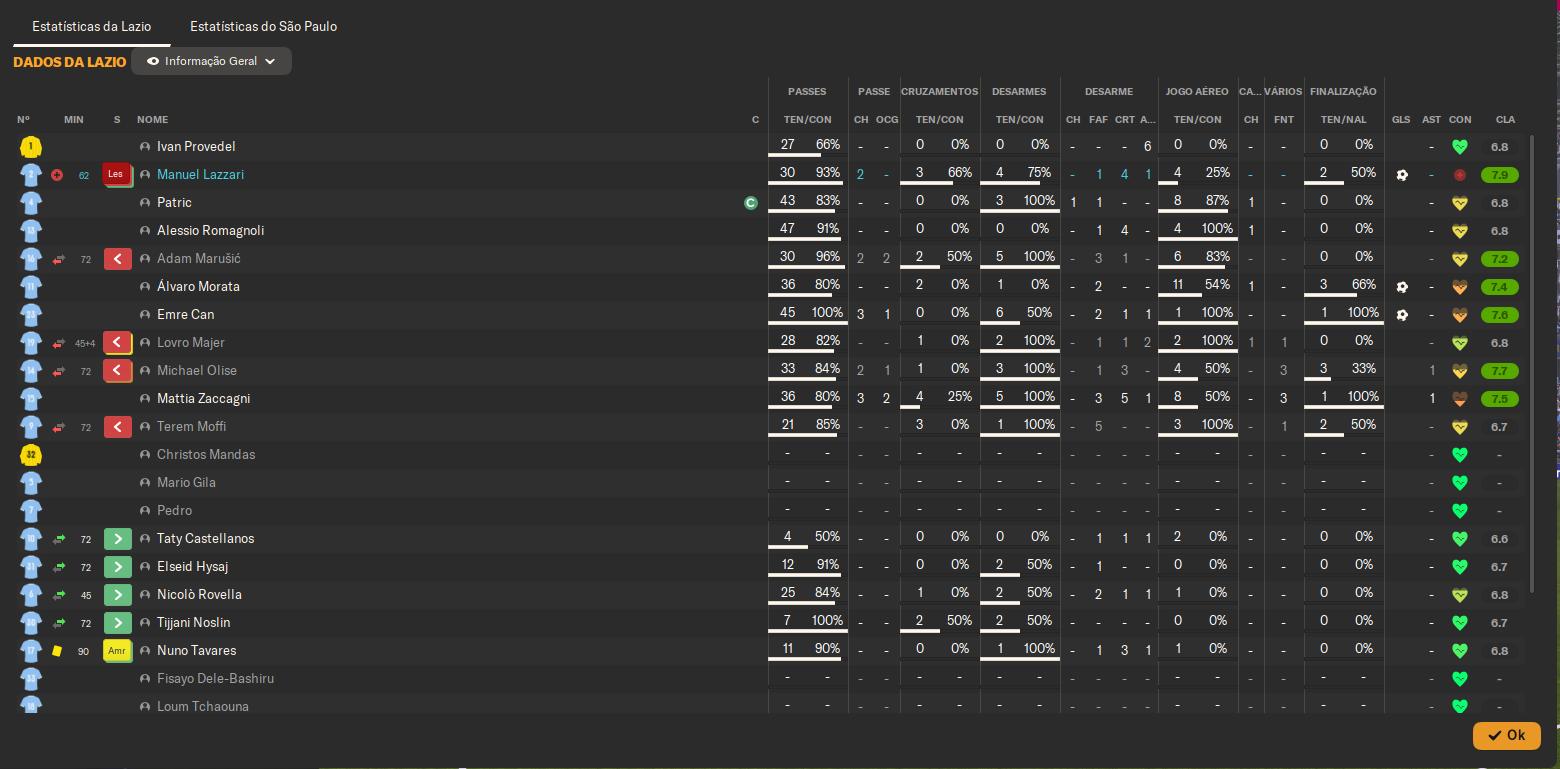The width and height of the screenshot is (1560, 769).
Task: Click Ivan Provedel's yellow goalkeeper shirt icon
Action: [30, 147]
